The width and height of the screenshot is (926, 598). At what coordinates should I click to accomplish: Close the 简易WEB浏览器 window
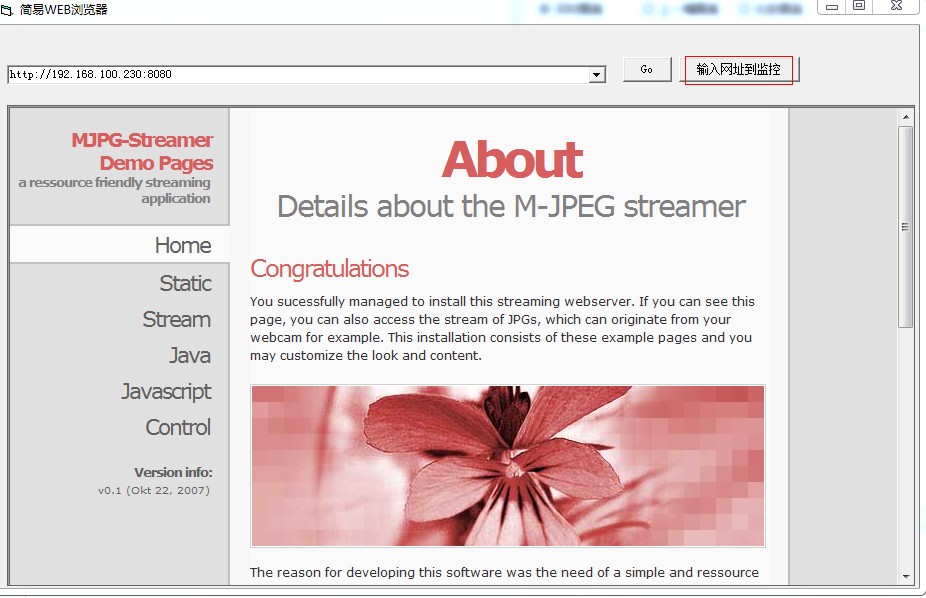pyautogui.click(x=897, y=6)
